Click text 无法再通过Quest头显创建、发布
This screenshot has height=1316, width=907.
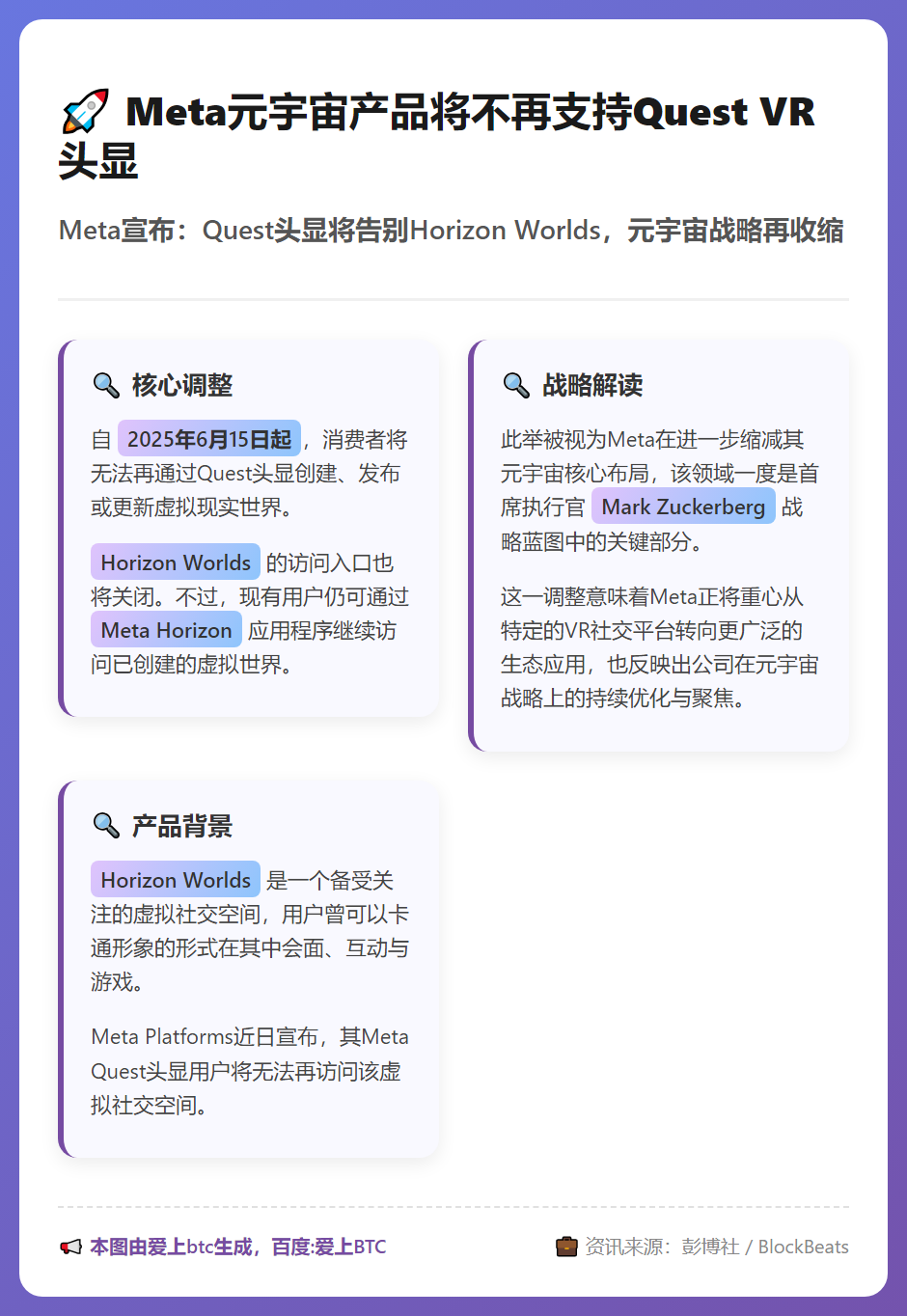(245, 473)
